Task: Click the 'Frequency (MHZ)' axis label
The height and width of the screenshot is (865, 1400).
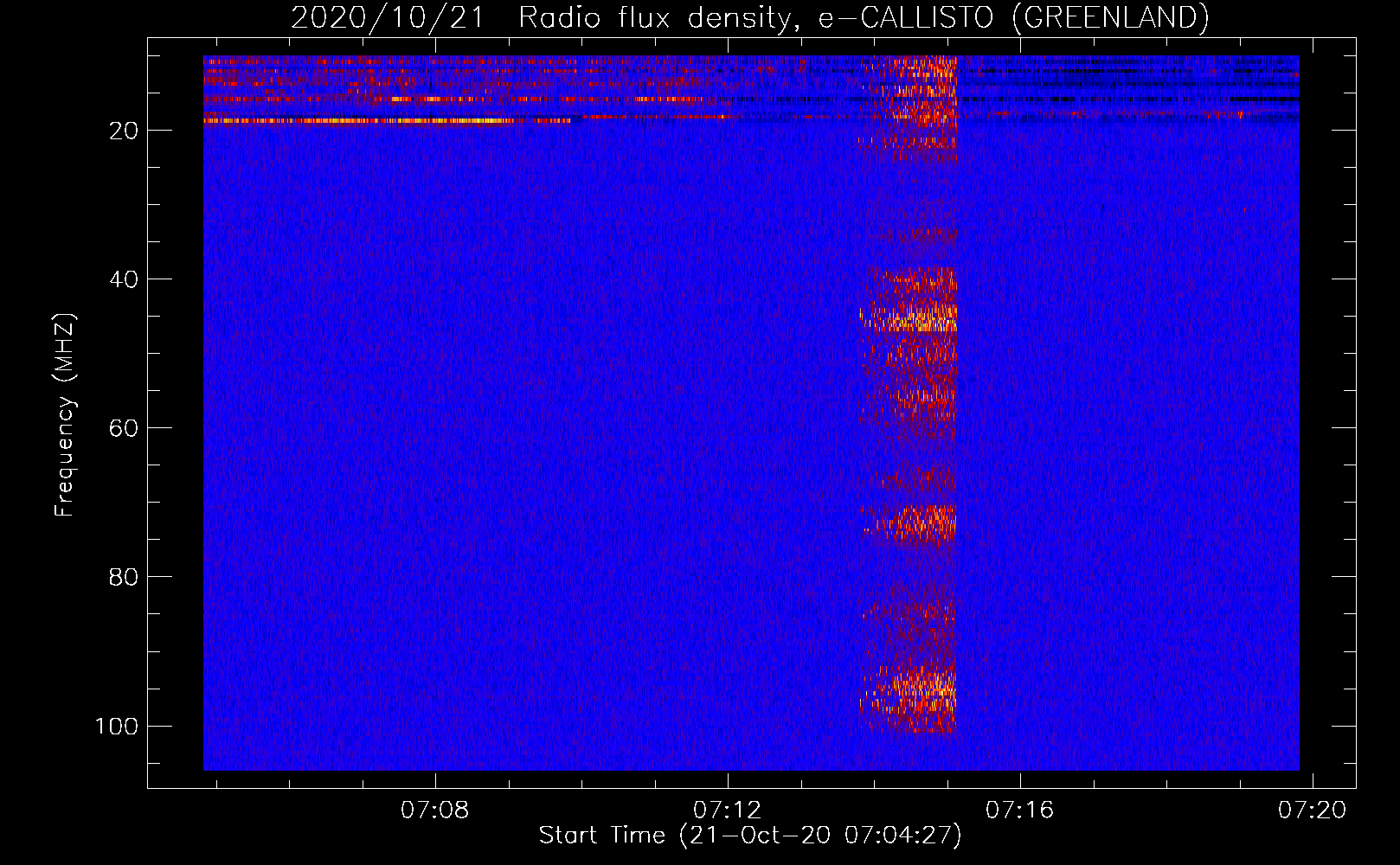Action: tap(65, 415)
